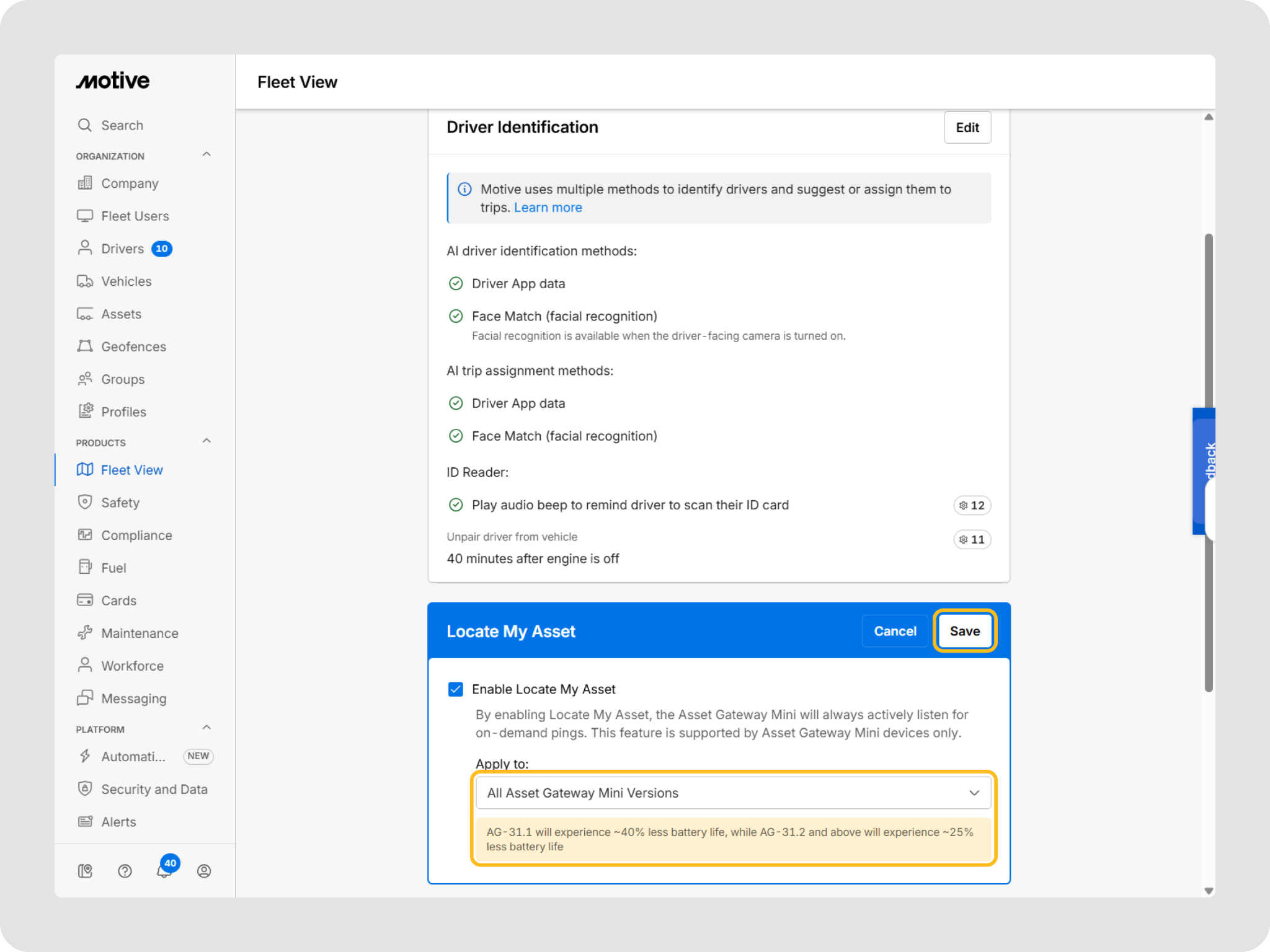Go to Safety section
Image resolution: width=1270 pixels, height=952 pixels.
[120, 503]
